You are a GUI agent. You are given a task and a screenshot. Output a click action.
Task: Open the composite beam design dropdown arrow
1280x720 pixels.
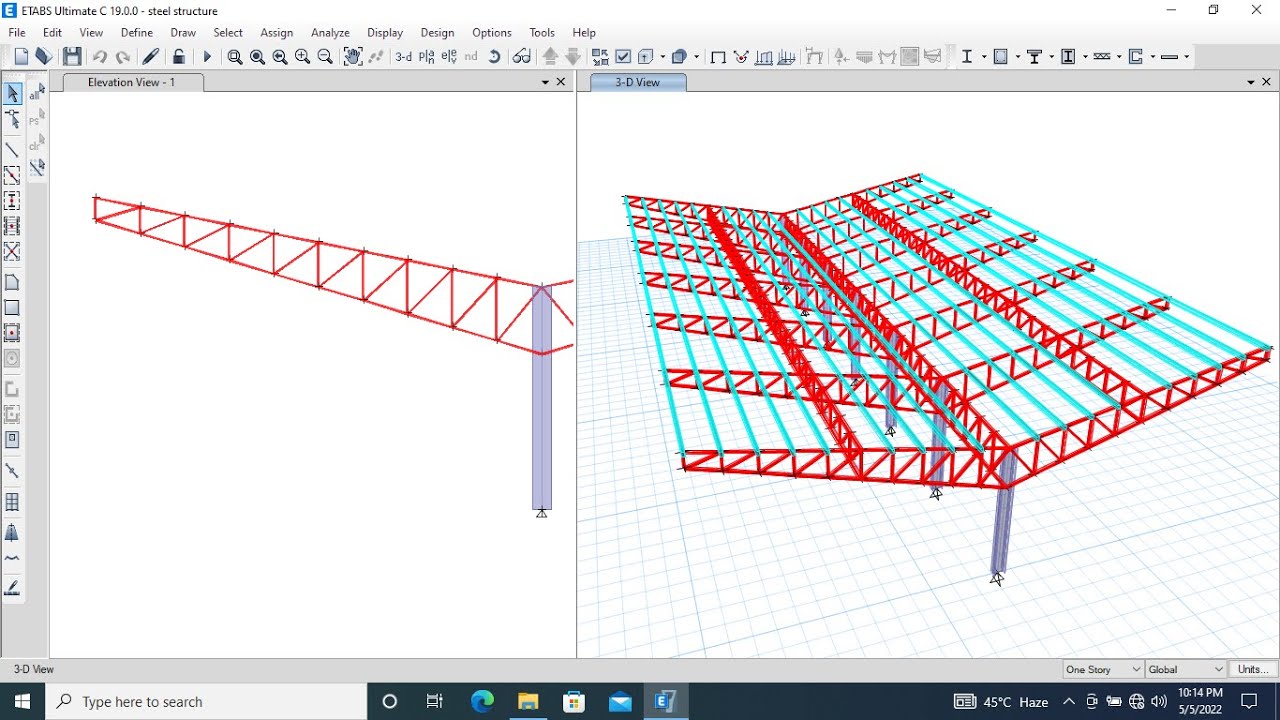(x=1051, y=57)
